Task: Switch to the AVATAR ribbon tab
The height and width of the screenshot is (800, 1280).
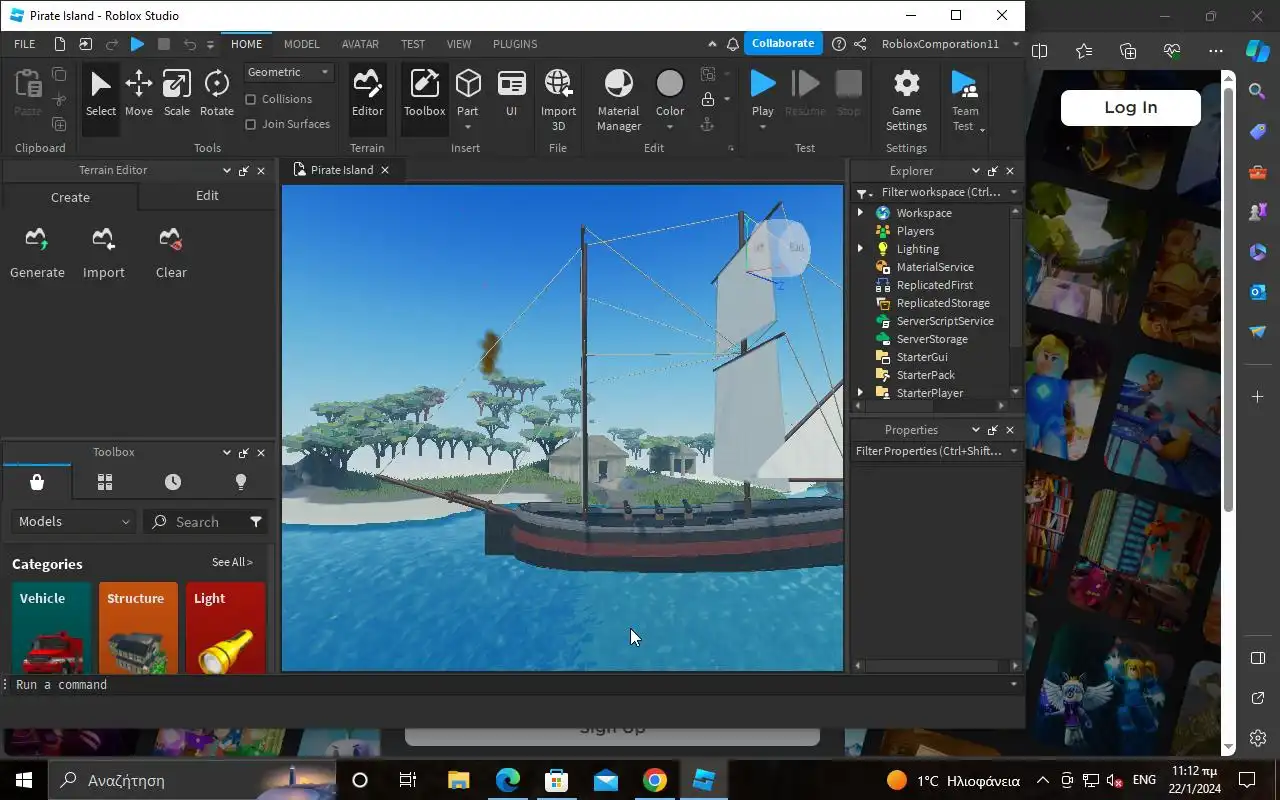Action: point(360,44)
